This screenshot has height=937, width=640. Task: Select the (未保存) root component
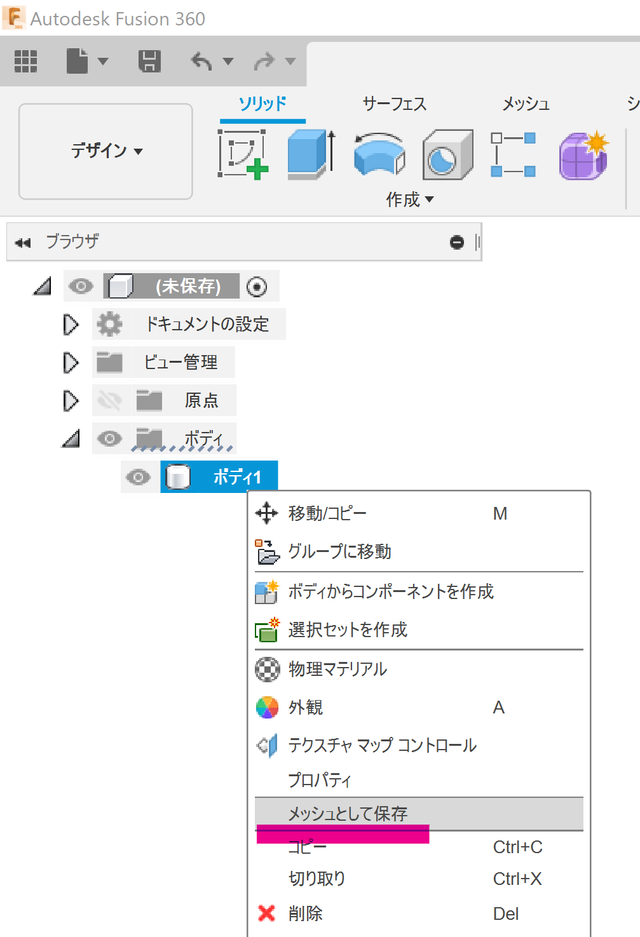(172, 286)
